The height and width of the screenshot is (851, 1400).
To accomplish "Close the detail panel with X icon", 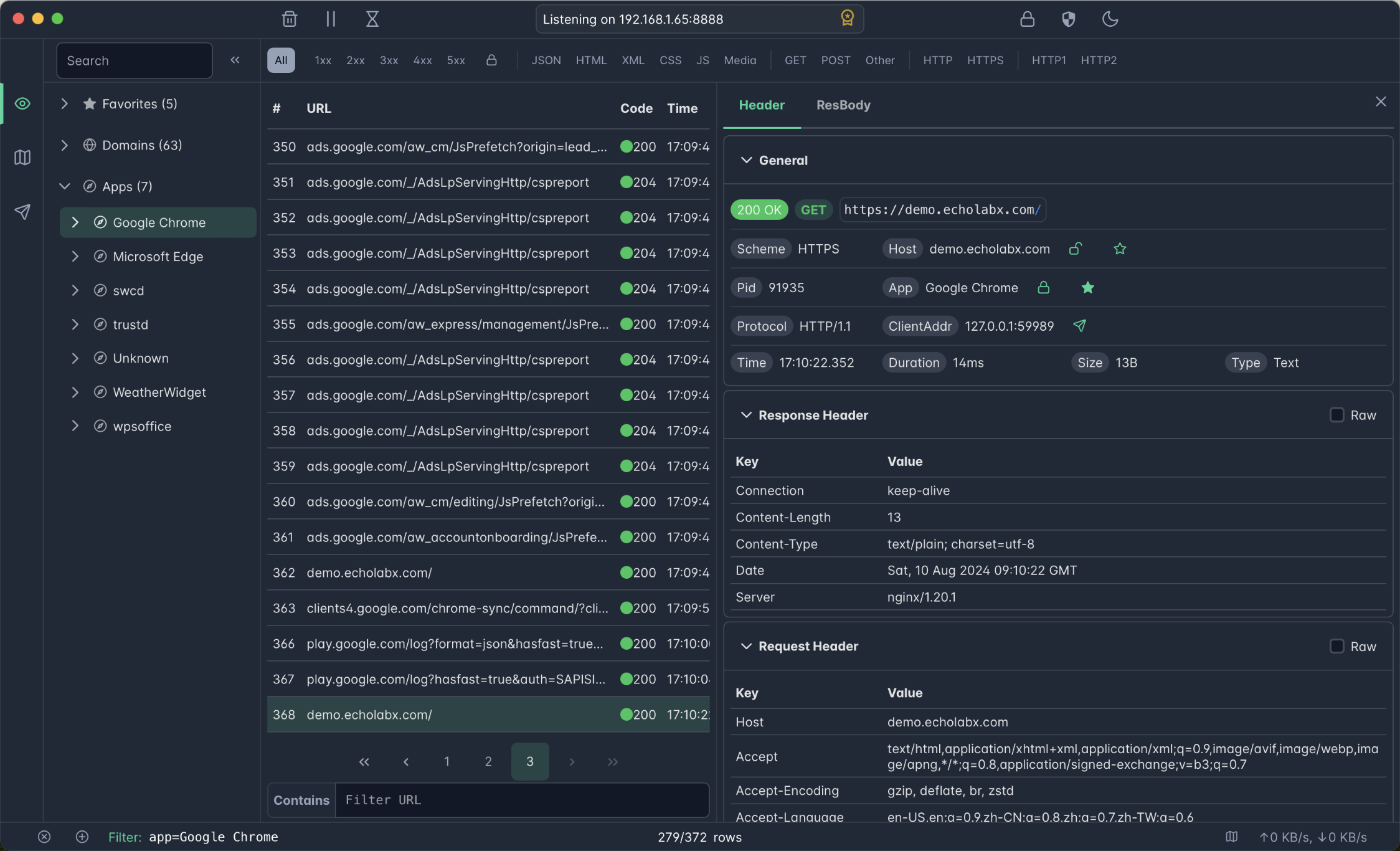I will [1381, 102].
